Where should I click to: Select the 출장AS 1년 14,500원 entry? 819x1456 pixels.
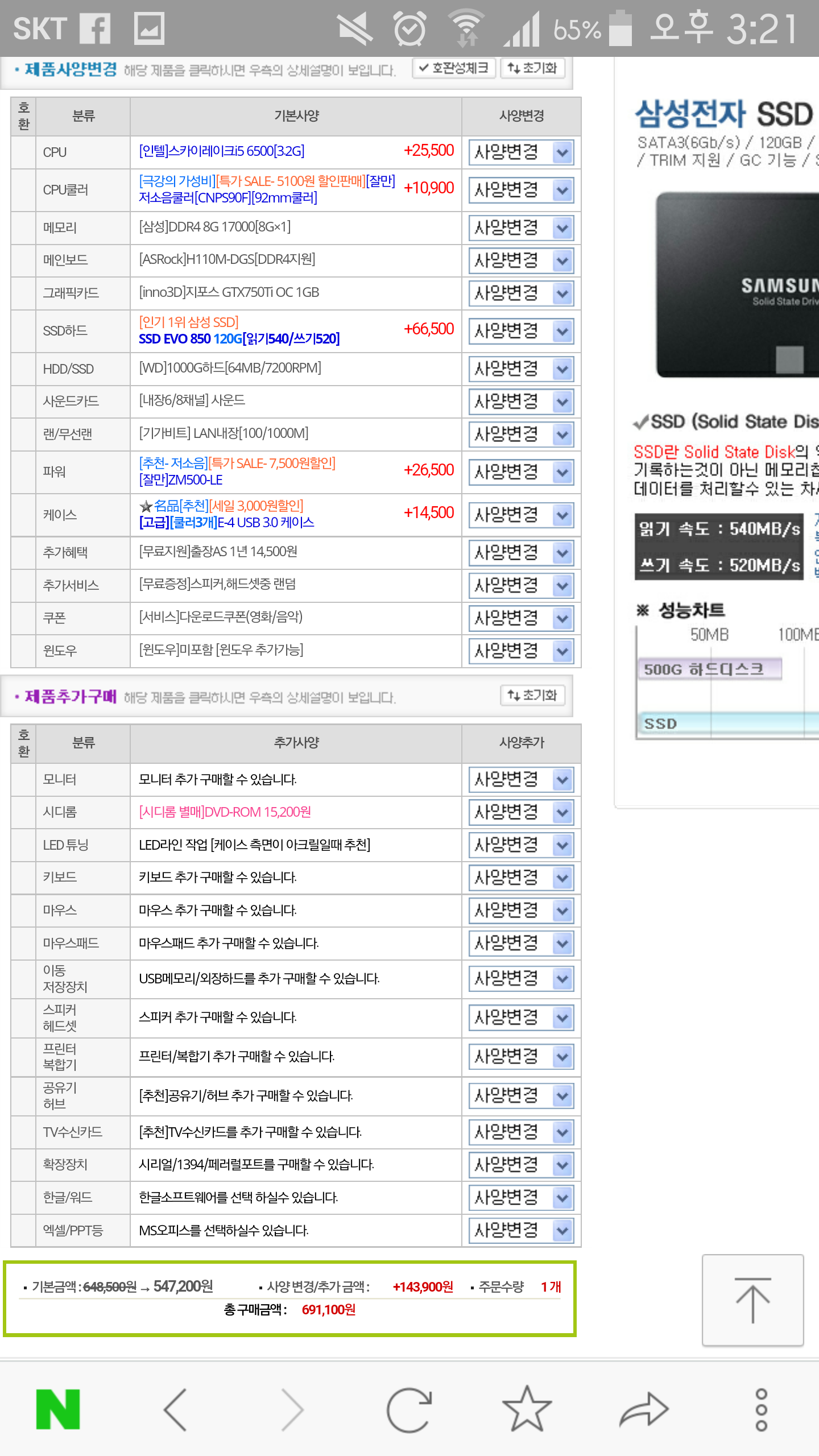(218, 552)
